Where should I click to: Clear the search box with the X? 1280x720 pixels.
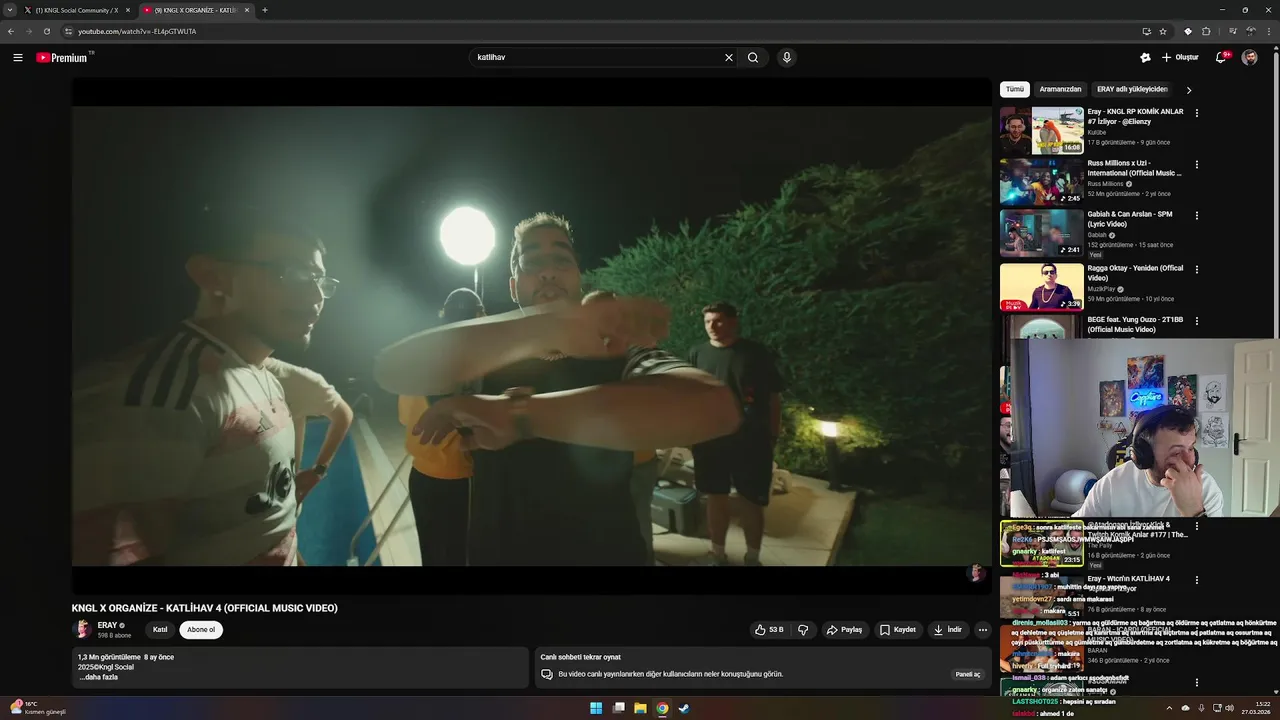(x=729, y=58)
